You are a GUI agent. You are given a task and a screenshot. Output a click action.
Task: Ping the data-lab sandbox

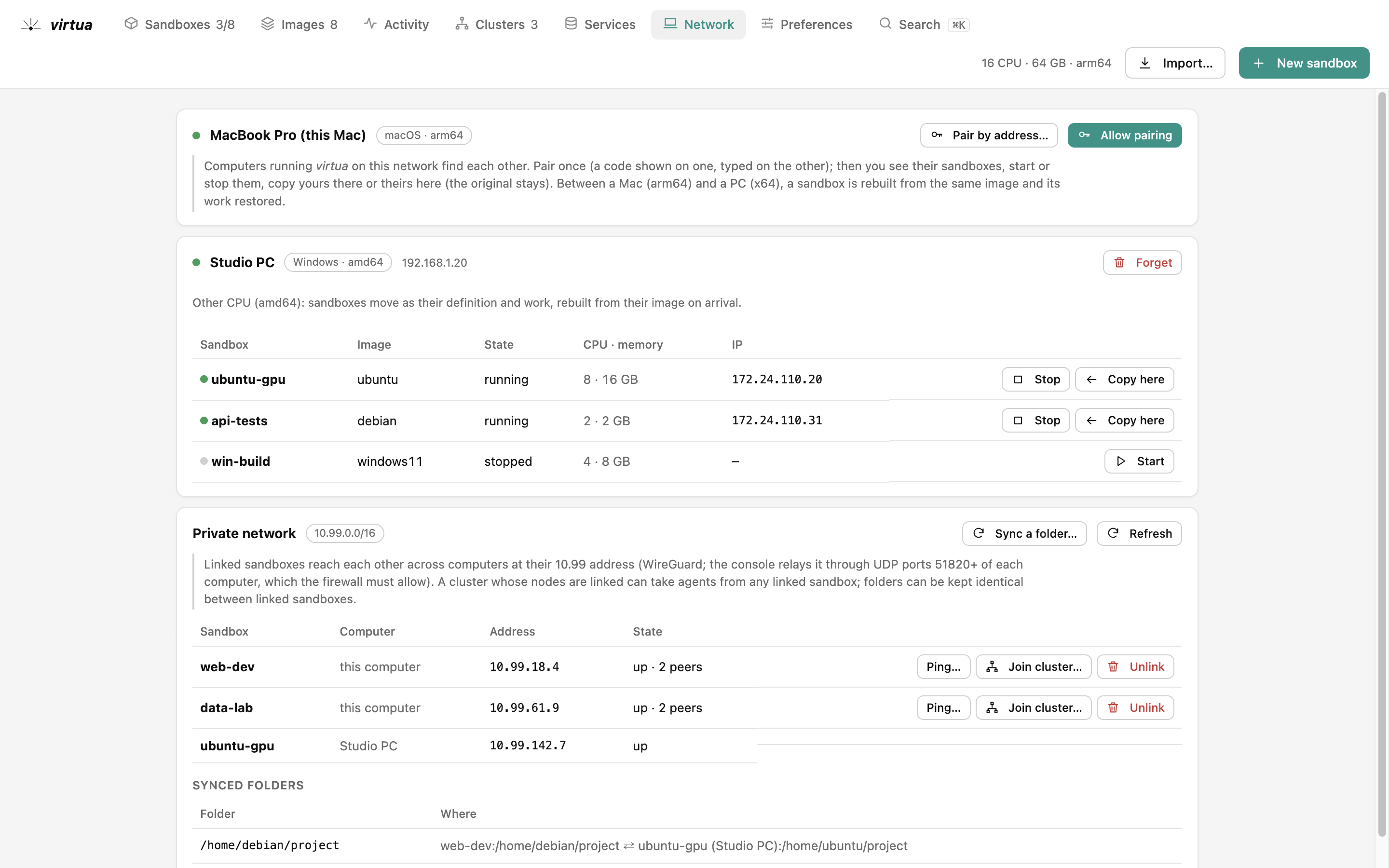[943, 708]
